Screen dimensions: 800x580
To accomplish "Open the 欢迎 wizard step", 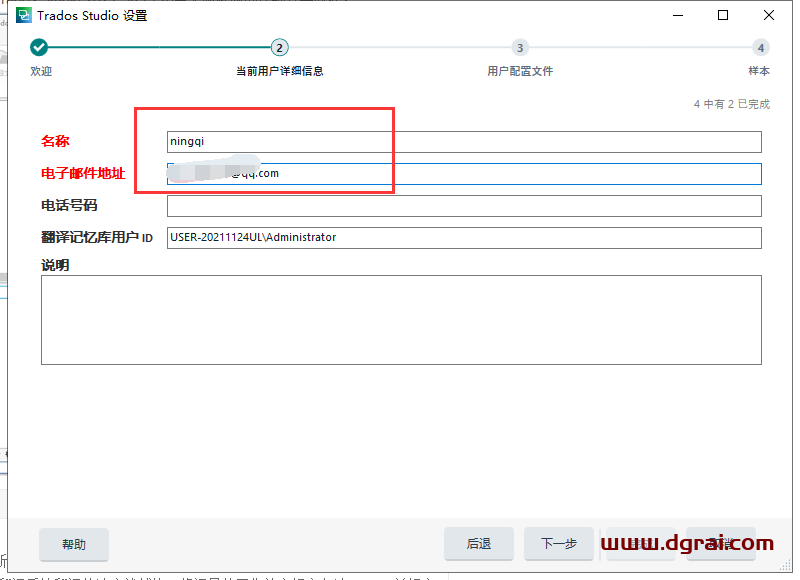I will [41, 71].
